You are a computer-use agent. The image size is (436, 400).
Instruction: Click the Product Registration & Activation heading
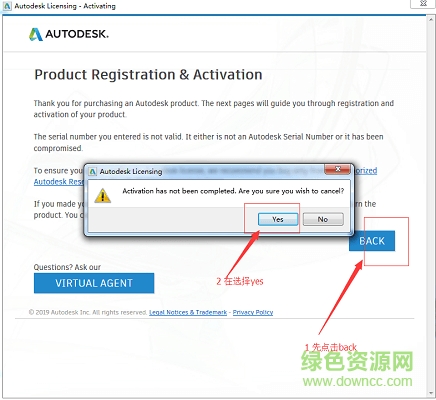(x=148, y=75)
